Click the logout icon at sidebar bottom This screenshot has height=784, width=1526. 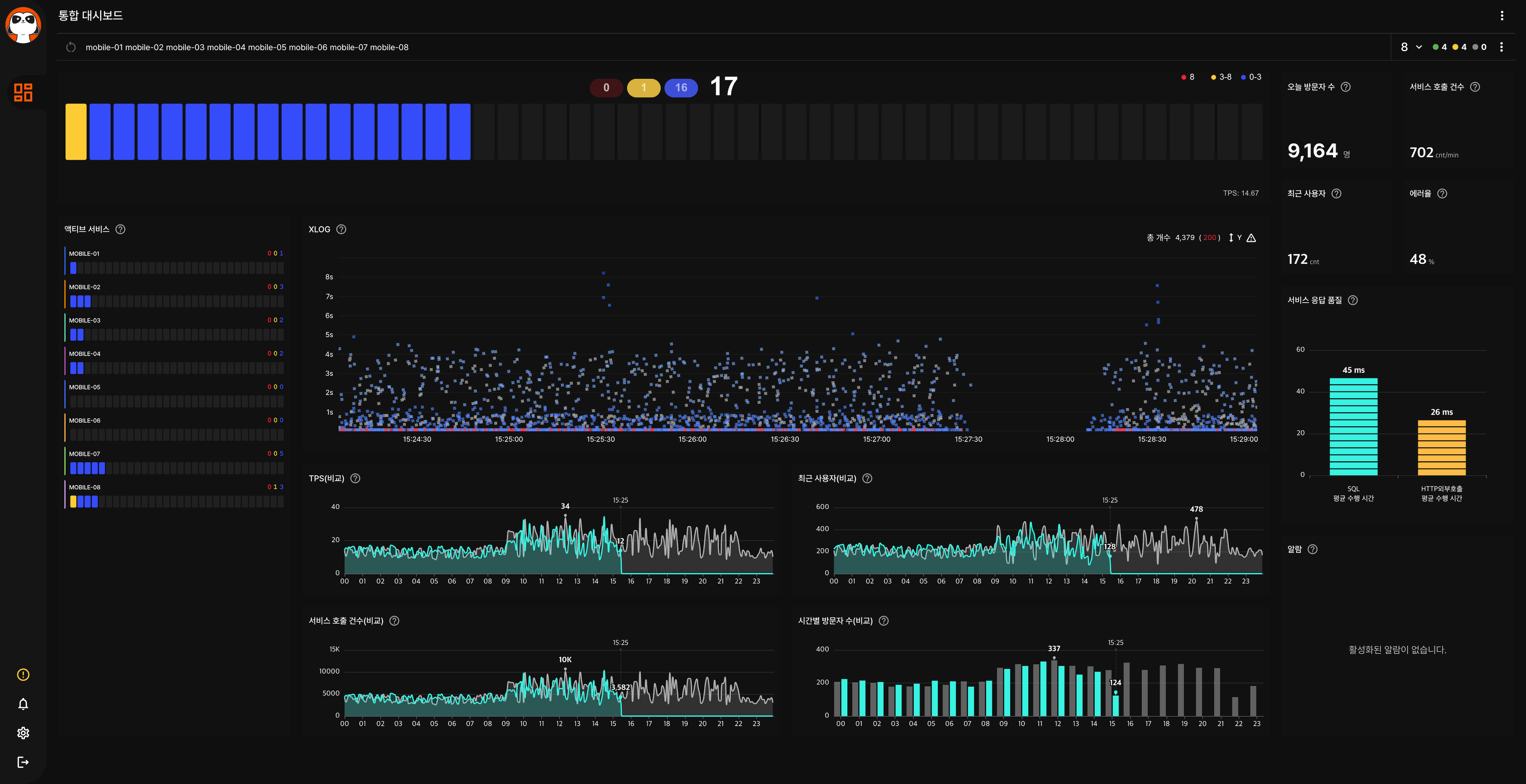(x=23, y=762)
